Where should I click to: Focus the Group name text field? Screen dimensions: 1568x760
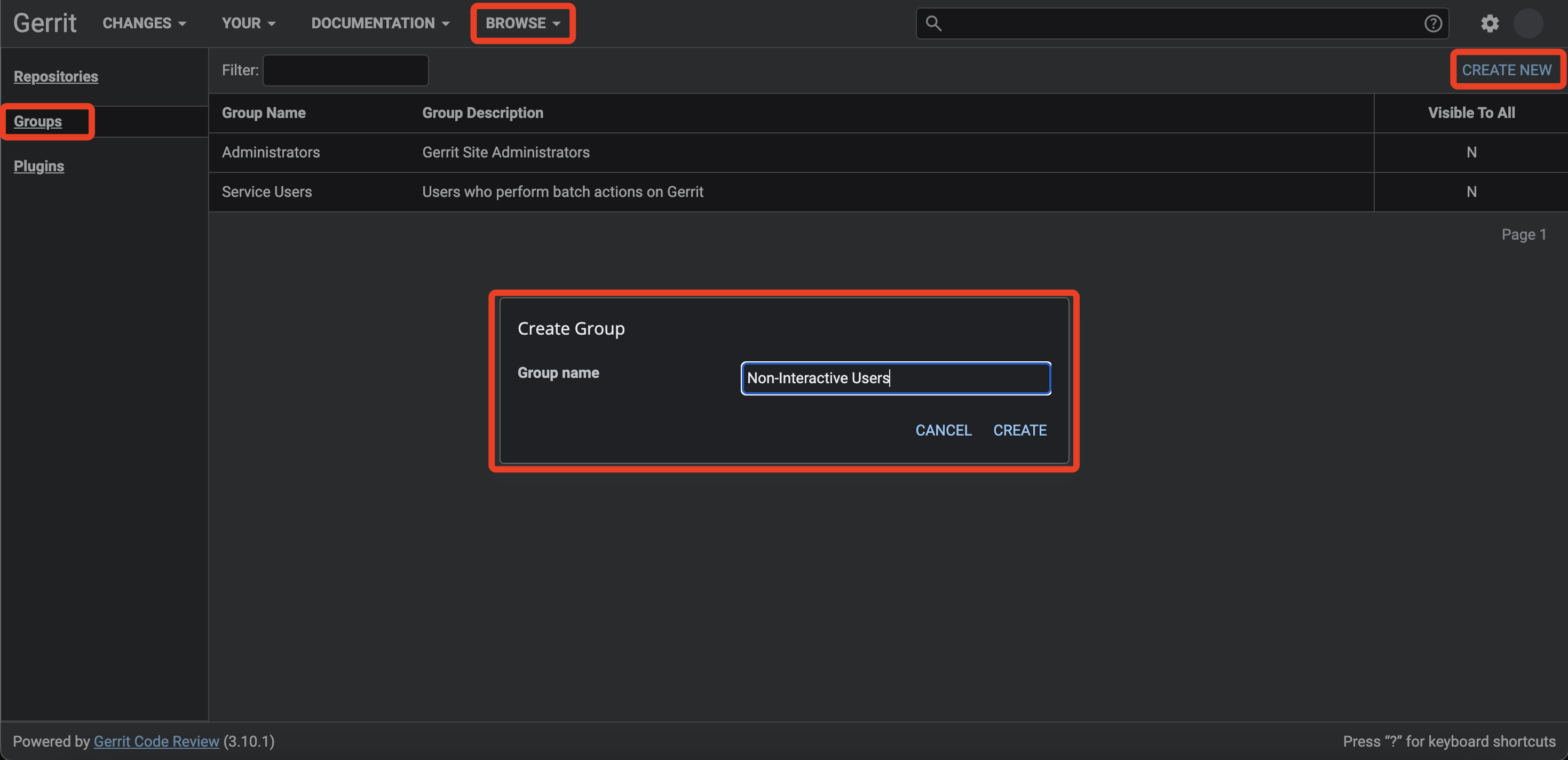pos(895,378)
